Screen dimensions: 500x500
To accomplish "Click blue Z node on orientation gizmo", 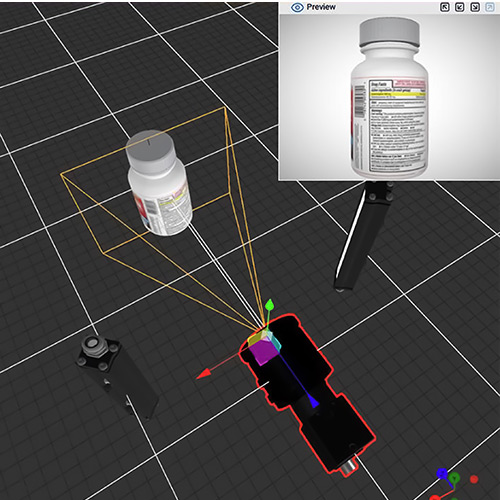I will tap(442, 473).
